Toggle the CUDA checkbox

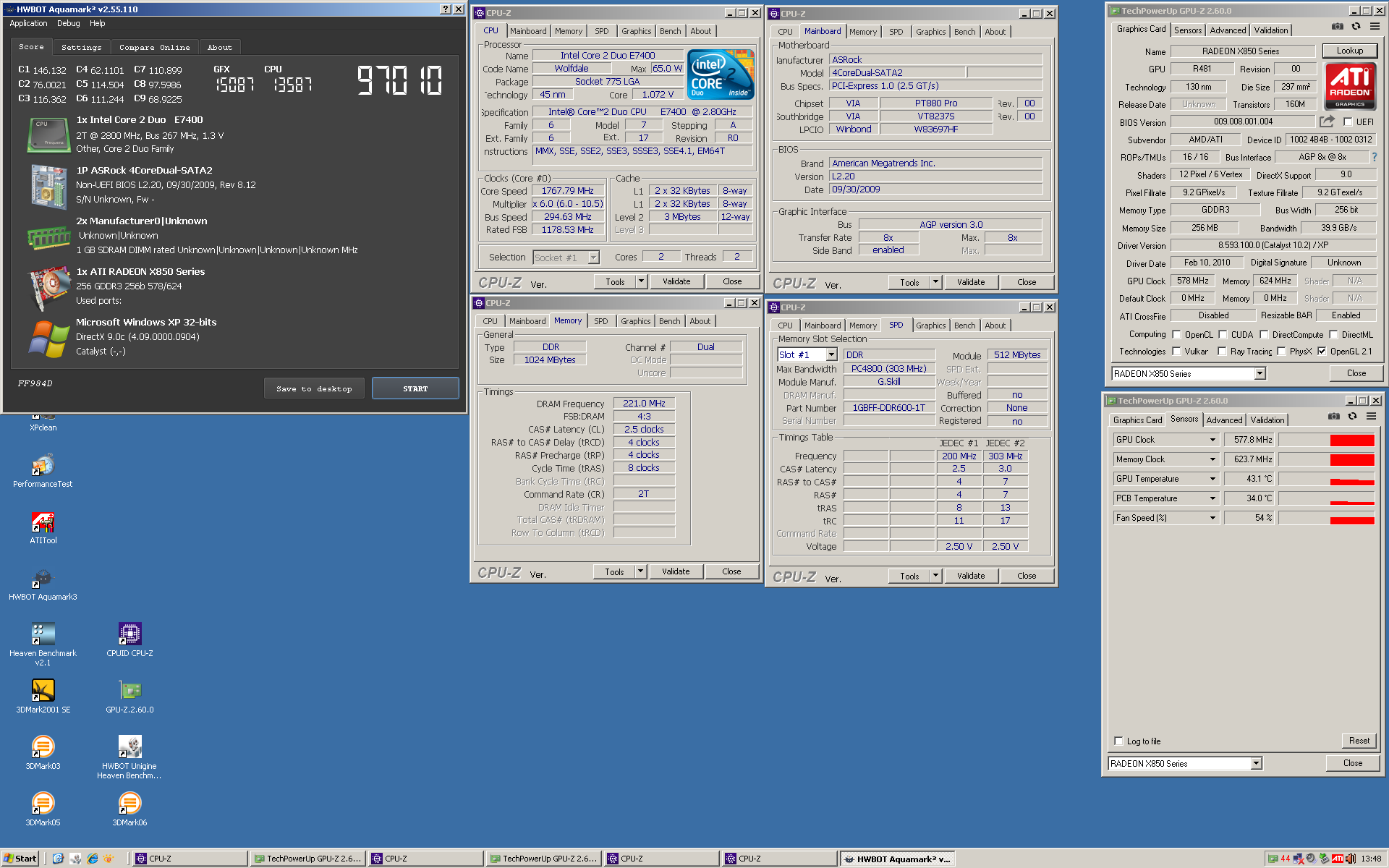[x=1223, y=335]
